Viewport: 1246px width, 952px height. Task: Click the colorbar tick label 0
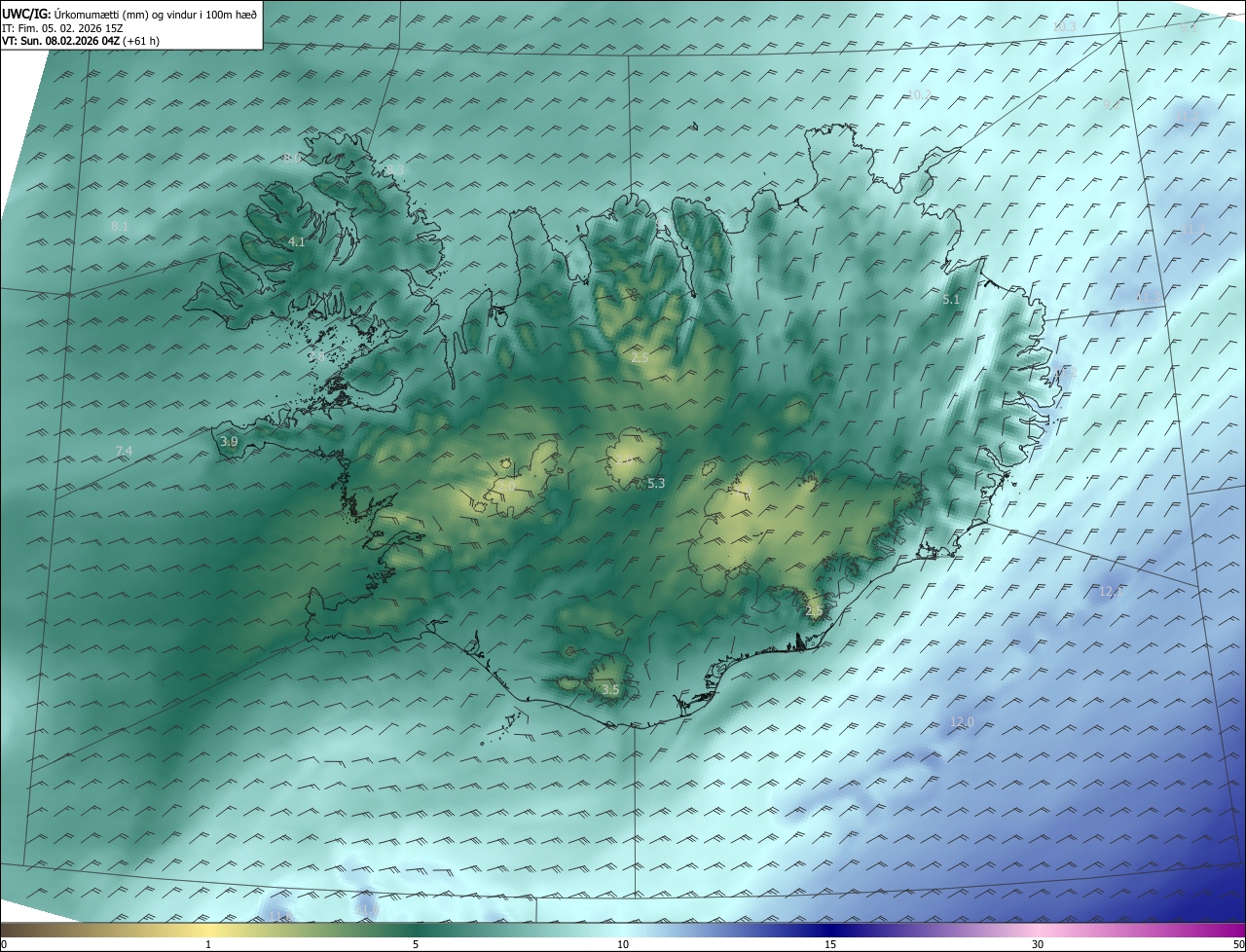[3, 944]
